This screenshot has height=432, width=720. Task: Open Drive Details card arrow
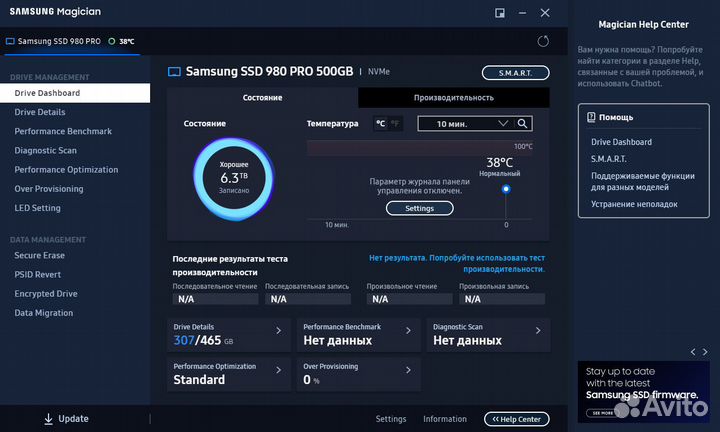(279, 331)
